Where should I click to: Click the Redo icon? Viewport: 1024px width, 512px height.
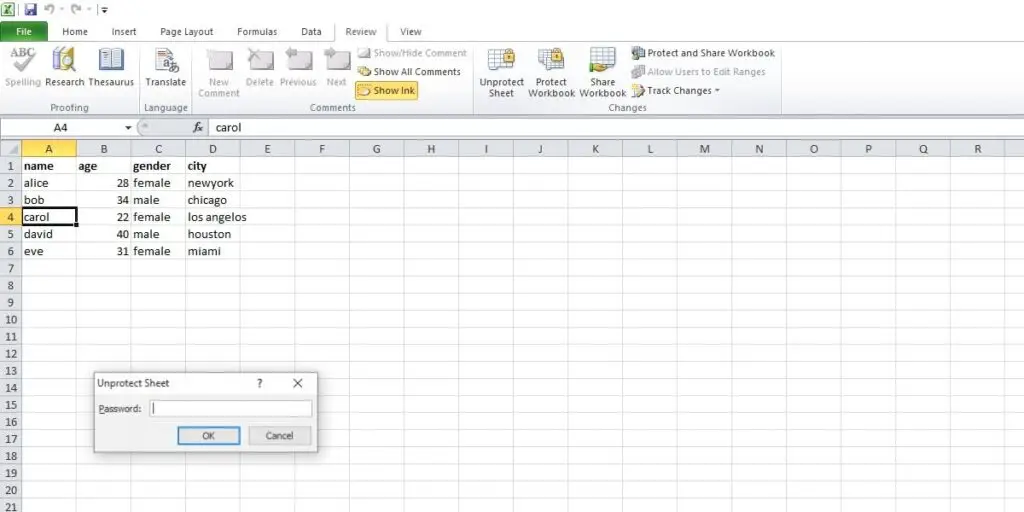pos(75,10)
